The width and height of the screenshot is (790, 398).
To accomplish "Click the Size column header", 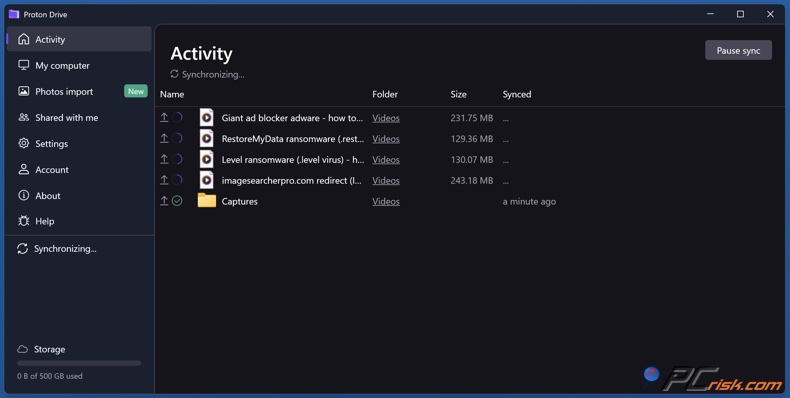I will [458, 94].
